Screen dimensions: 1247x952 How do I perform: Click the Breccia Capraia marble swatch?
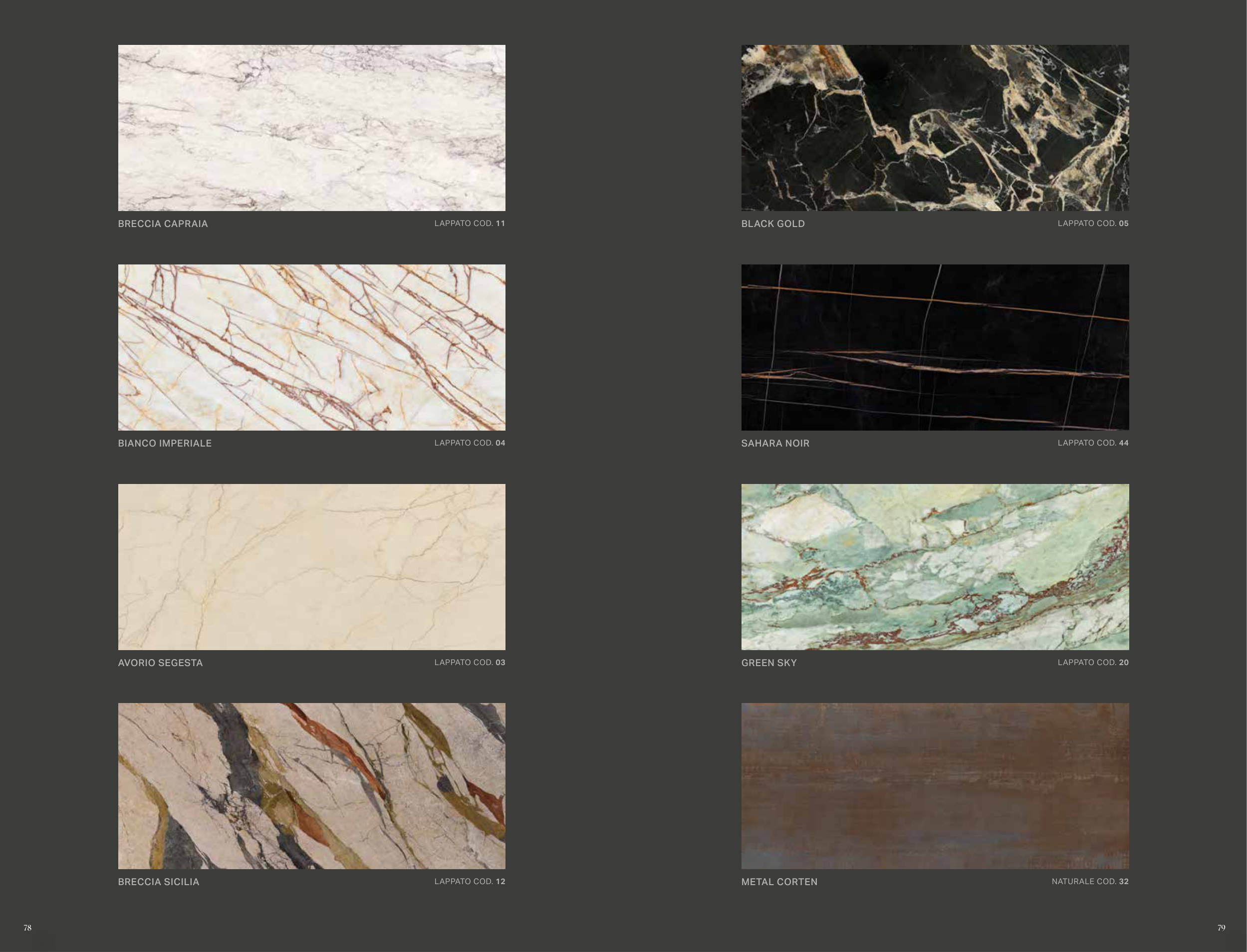coord(311,128)
